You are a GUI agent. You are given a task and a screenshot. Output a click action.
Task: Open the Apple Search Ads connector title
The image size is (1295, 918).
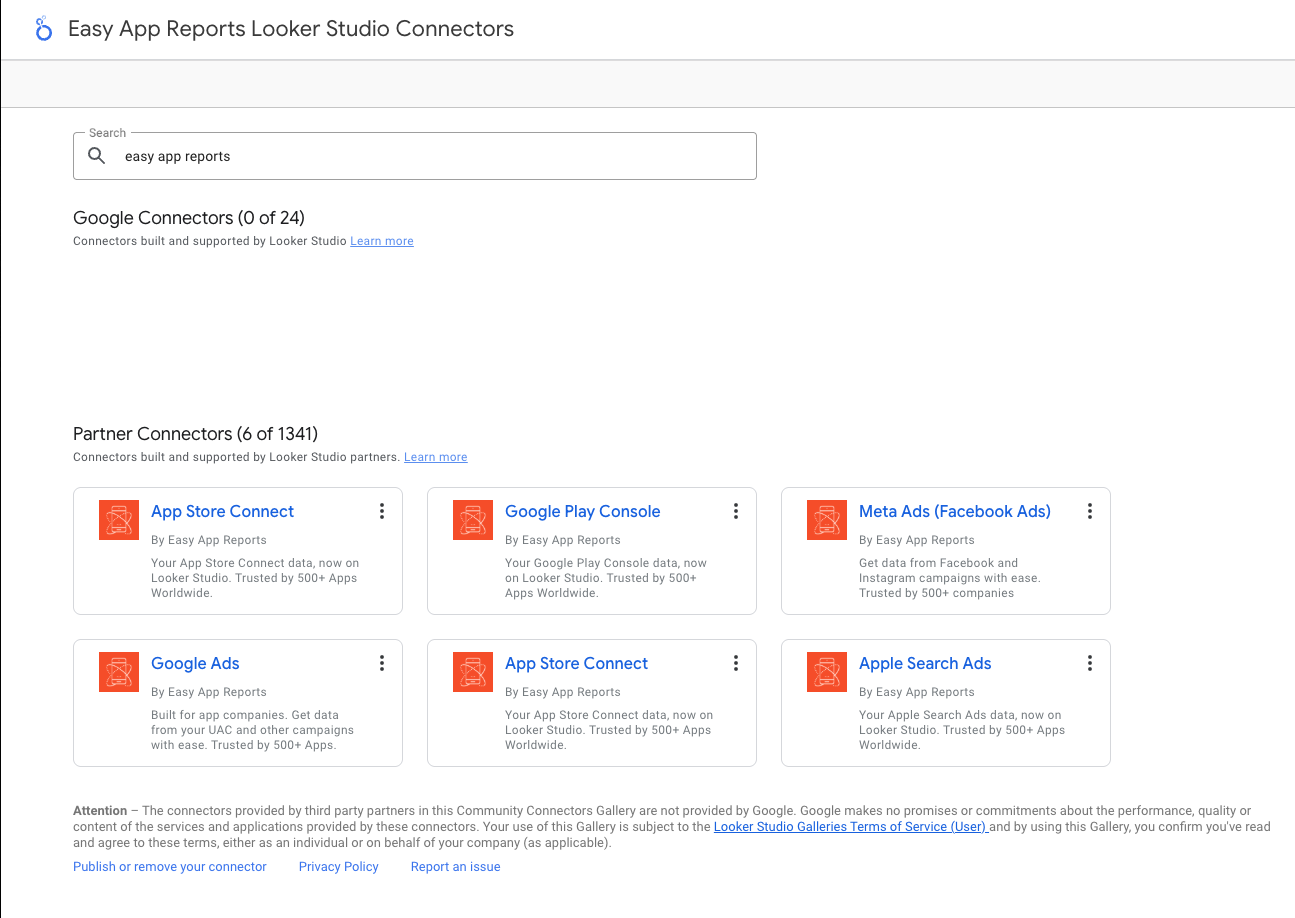click(x=925, y=663)
